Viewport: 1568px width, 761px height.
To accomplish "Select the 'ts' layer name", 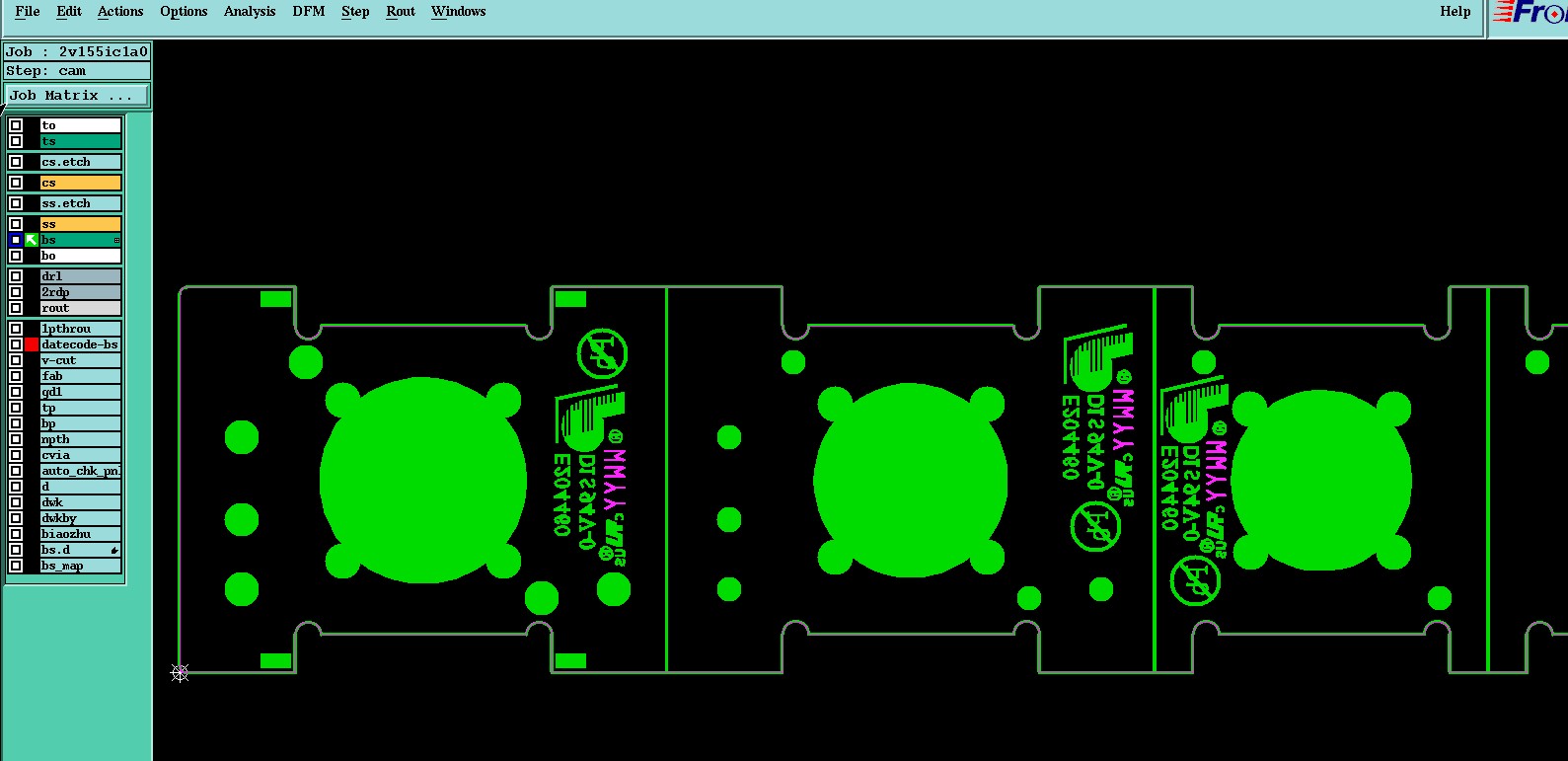I will pyautogui.click(x=81, y=141).
